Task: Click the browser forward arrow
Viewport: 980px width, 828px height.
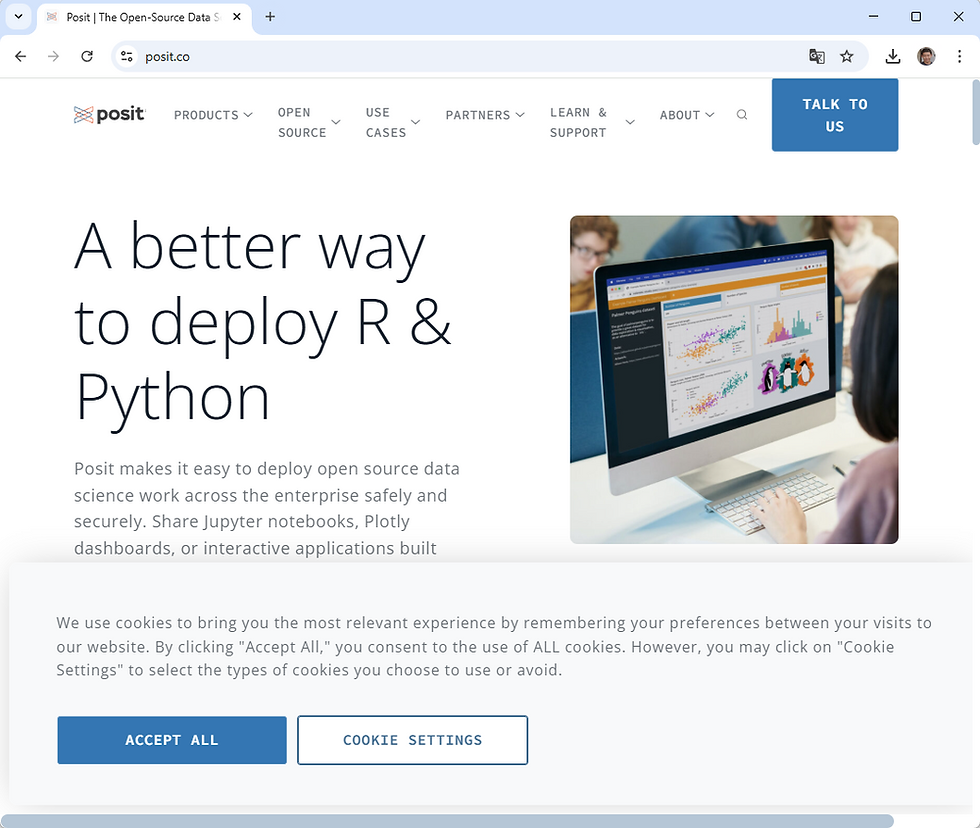Action: tap(54, 56)
